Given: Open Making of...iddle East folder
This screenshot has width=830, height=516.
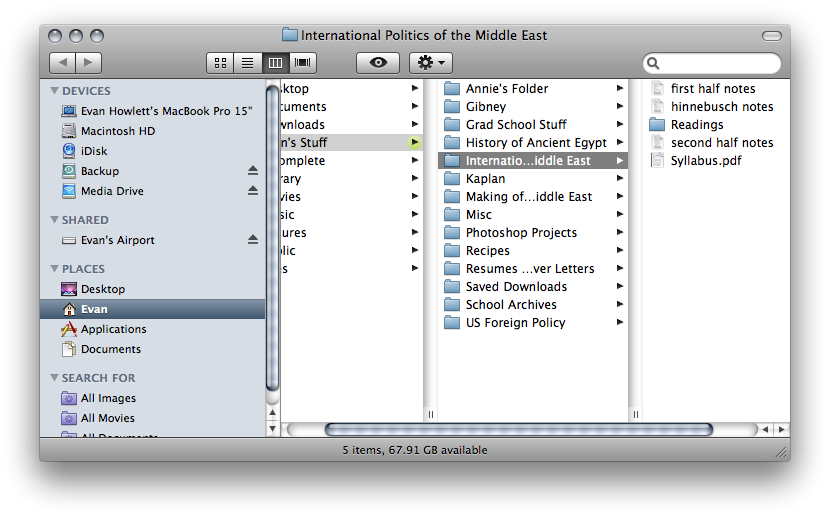Looking at the screenshot, I should (533, 196).
